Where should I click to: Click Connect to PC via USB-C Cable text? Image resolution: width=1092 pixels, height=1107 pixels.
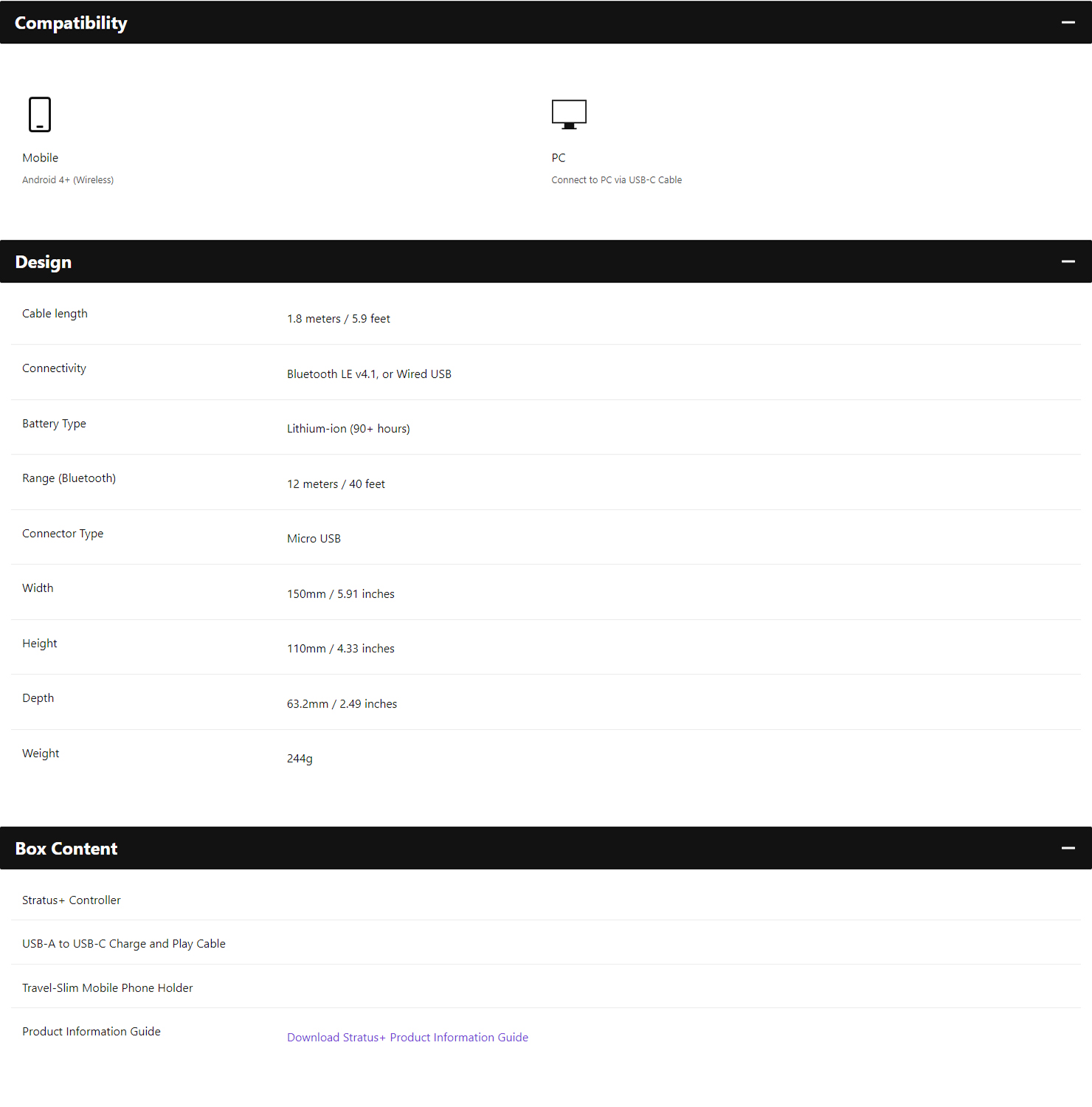(x=616, y=180)
